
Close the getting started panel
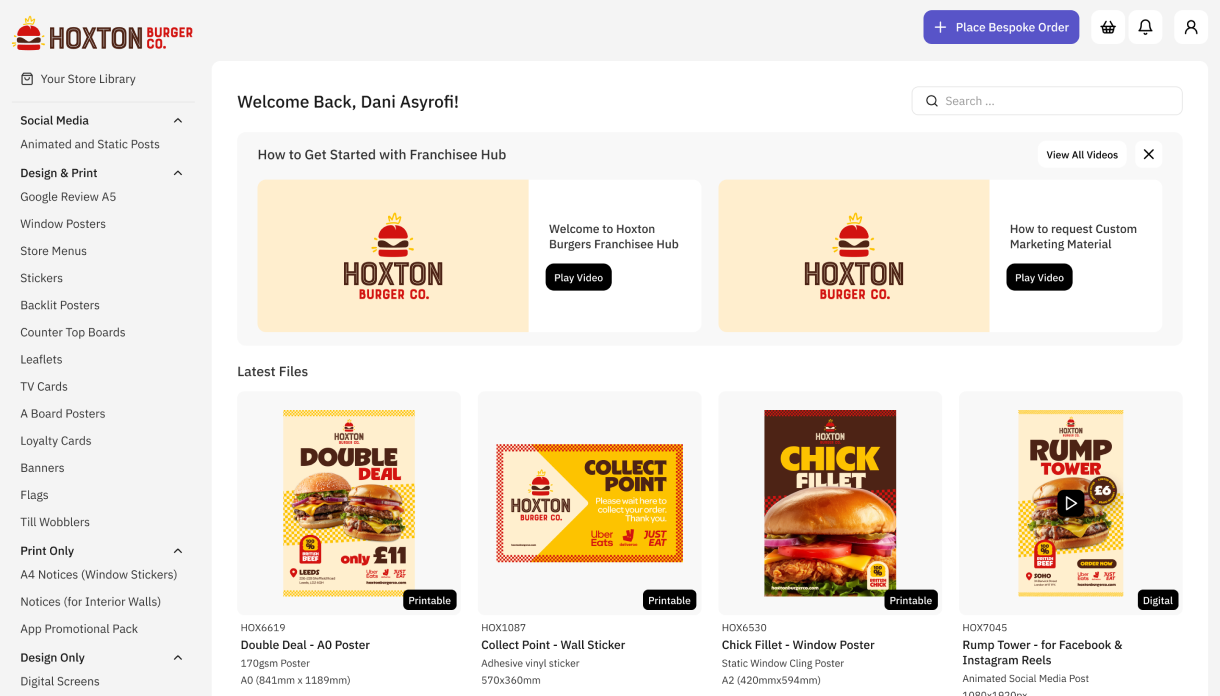[1149, 154]
